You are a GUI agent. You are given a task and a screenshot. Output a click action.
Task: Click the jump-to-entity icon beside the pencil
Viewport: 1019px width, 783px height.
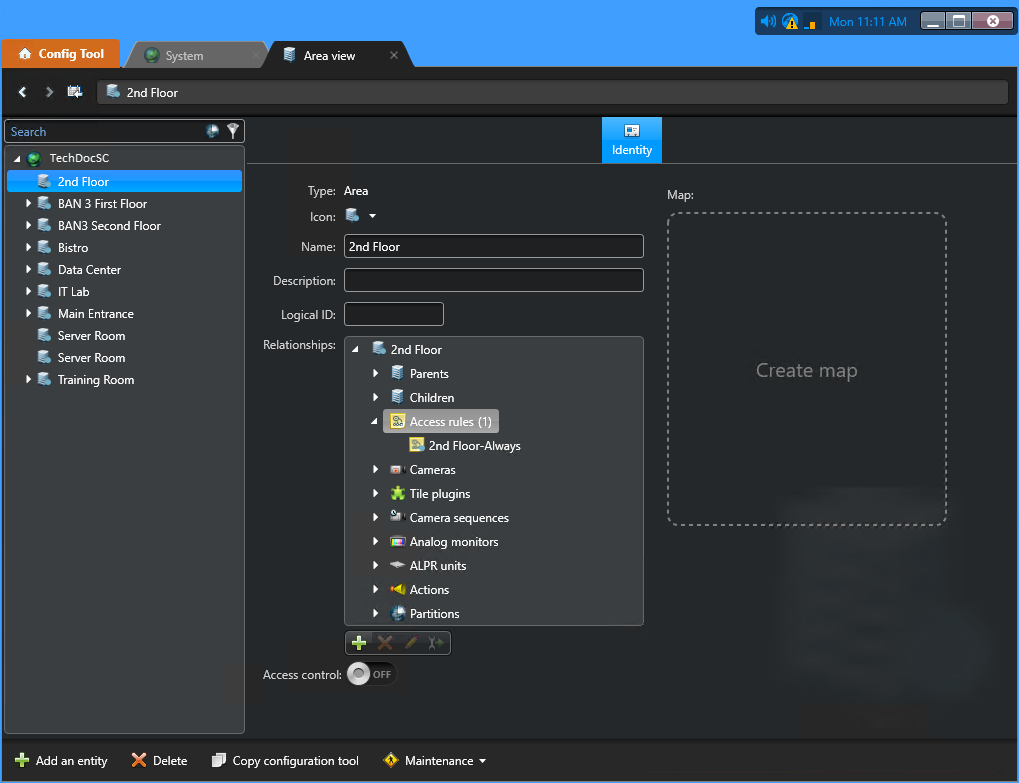[434, 642]
